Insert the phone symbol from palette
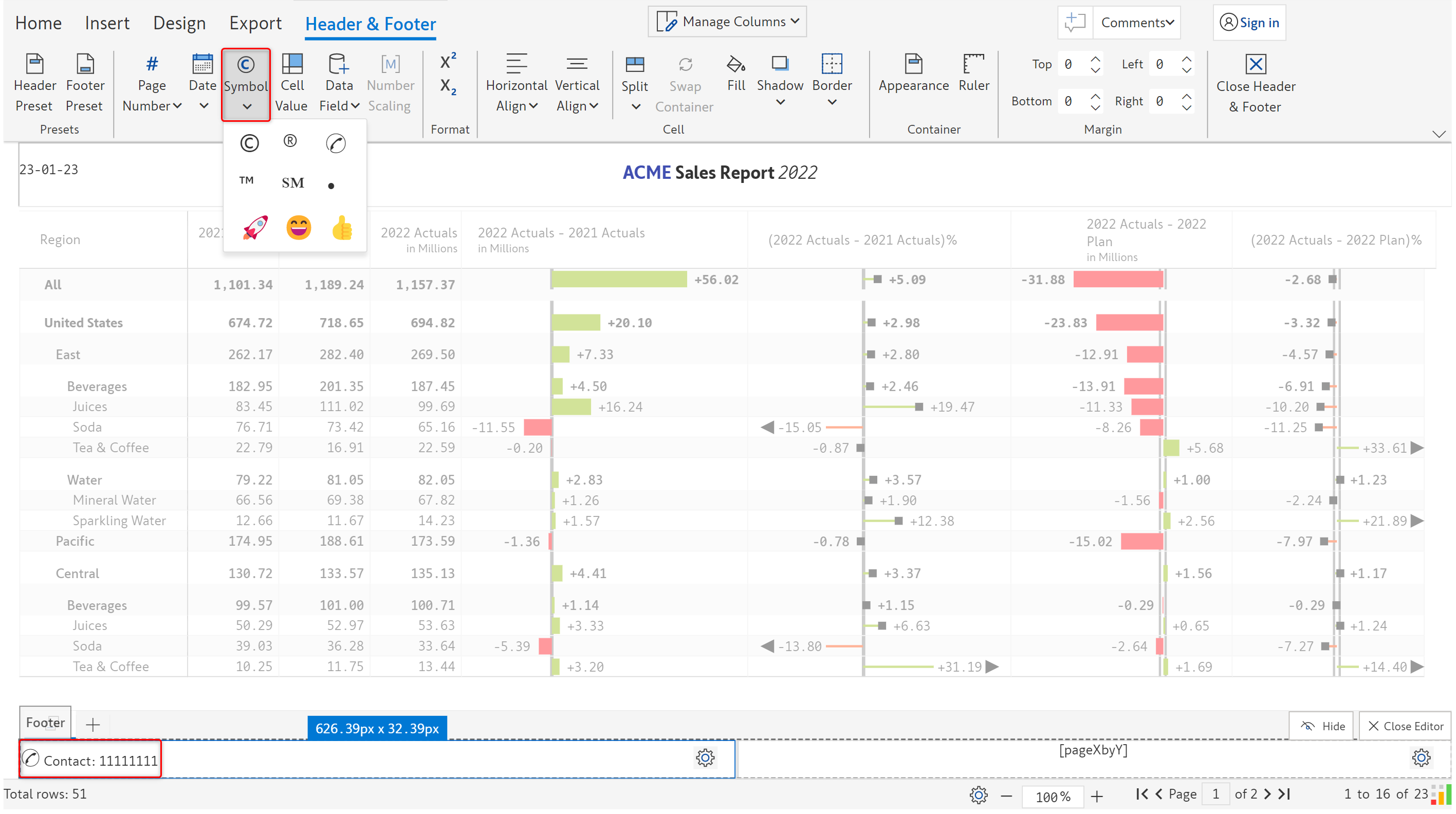 (x=335, y=143)
